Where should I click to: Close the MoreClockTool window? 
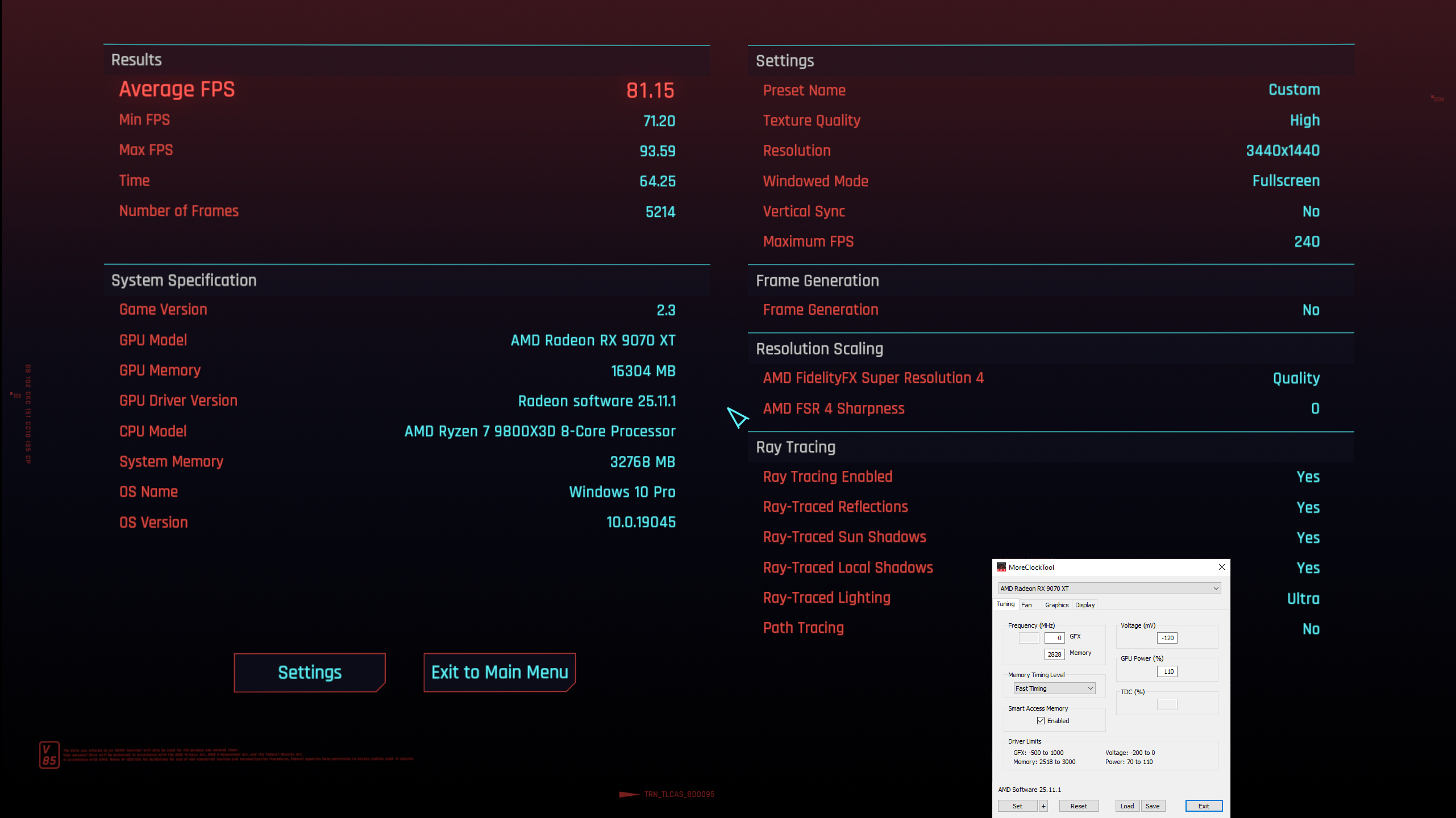(1221, 567)
